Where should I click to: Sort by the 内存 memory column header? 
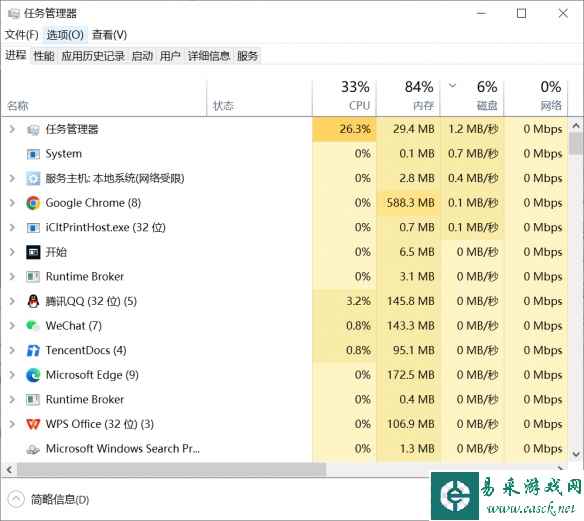point(408,96)
